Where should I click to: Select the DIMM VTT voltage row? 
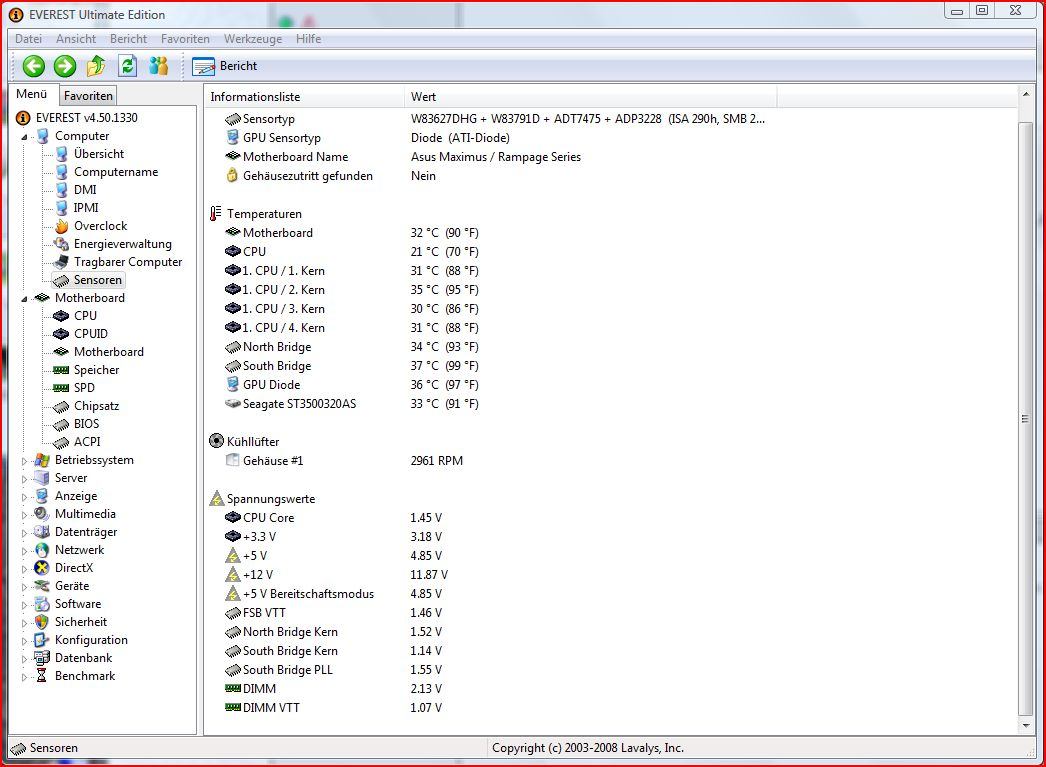(333, 708)
